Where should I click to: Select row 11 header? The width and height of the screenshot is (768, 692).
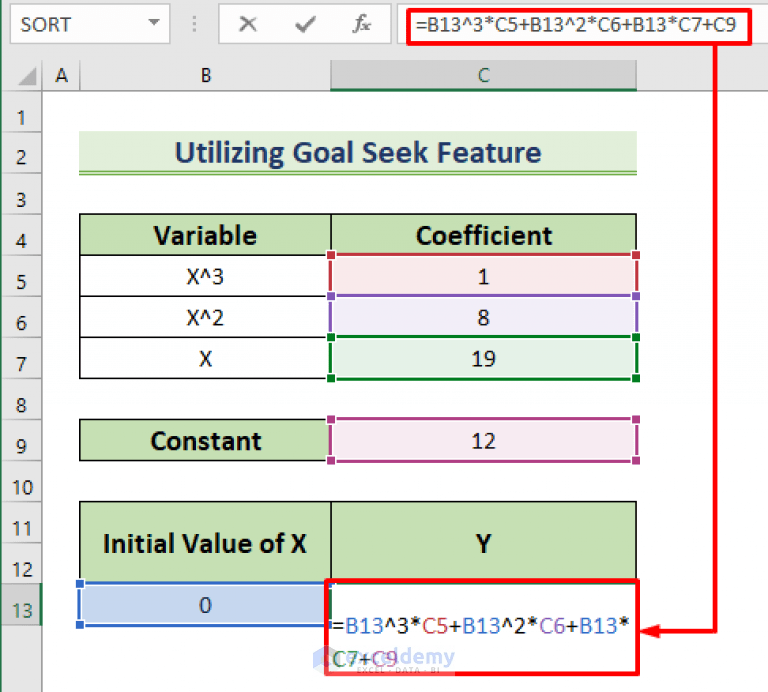[21, 523]
